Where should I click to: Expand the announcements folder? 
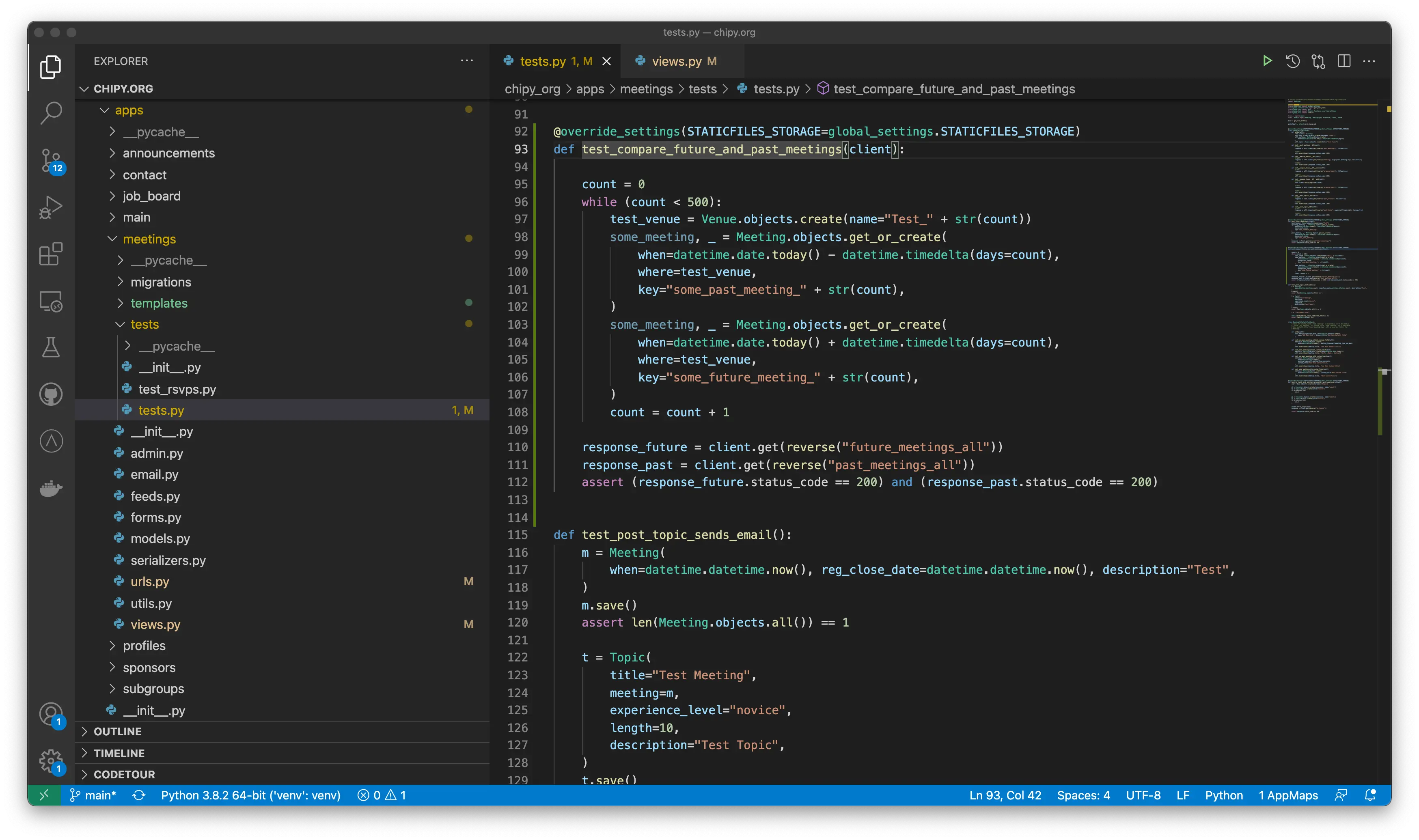[282, 153]
